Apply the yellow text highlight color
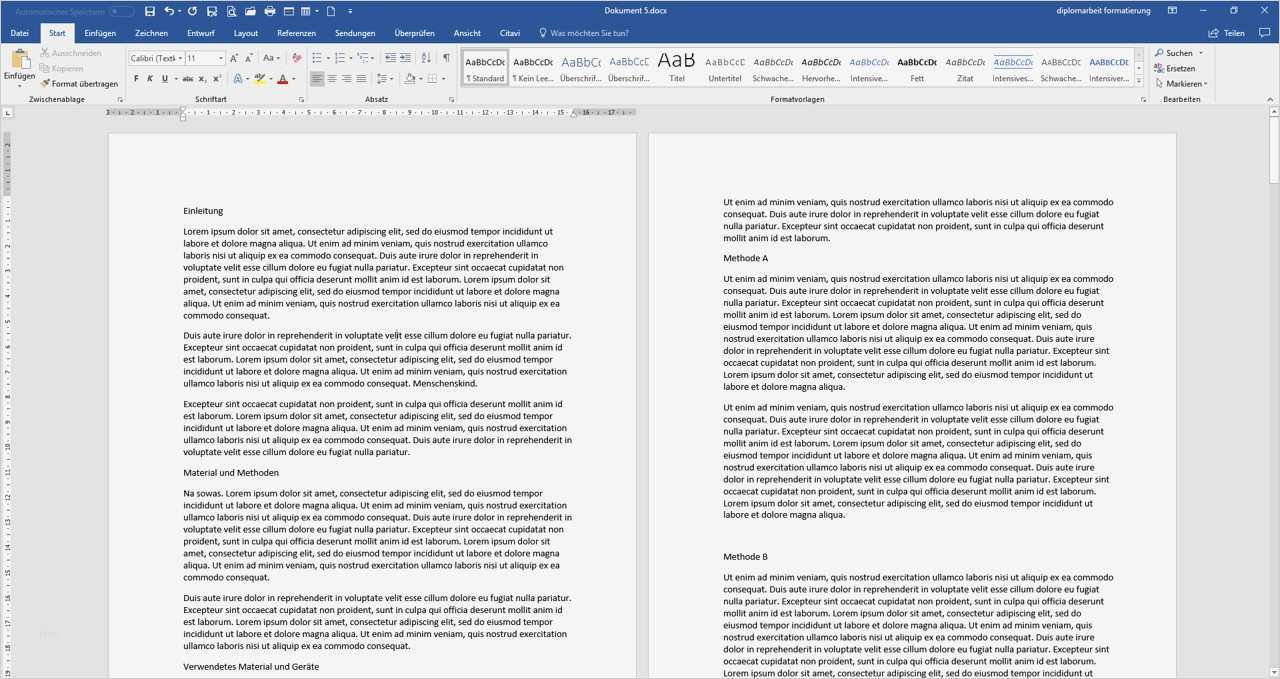Image resolution: width=1280 pixels, height=679 pixels. pos(259,78)
